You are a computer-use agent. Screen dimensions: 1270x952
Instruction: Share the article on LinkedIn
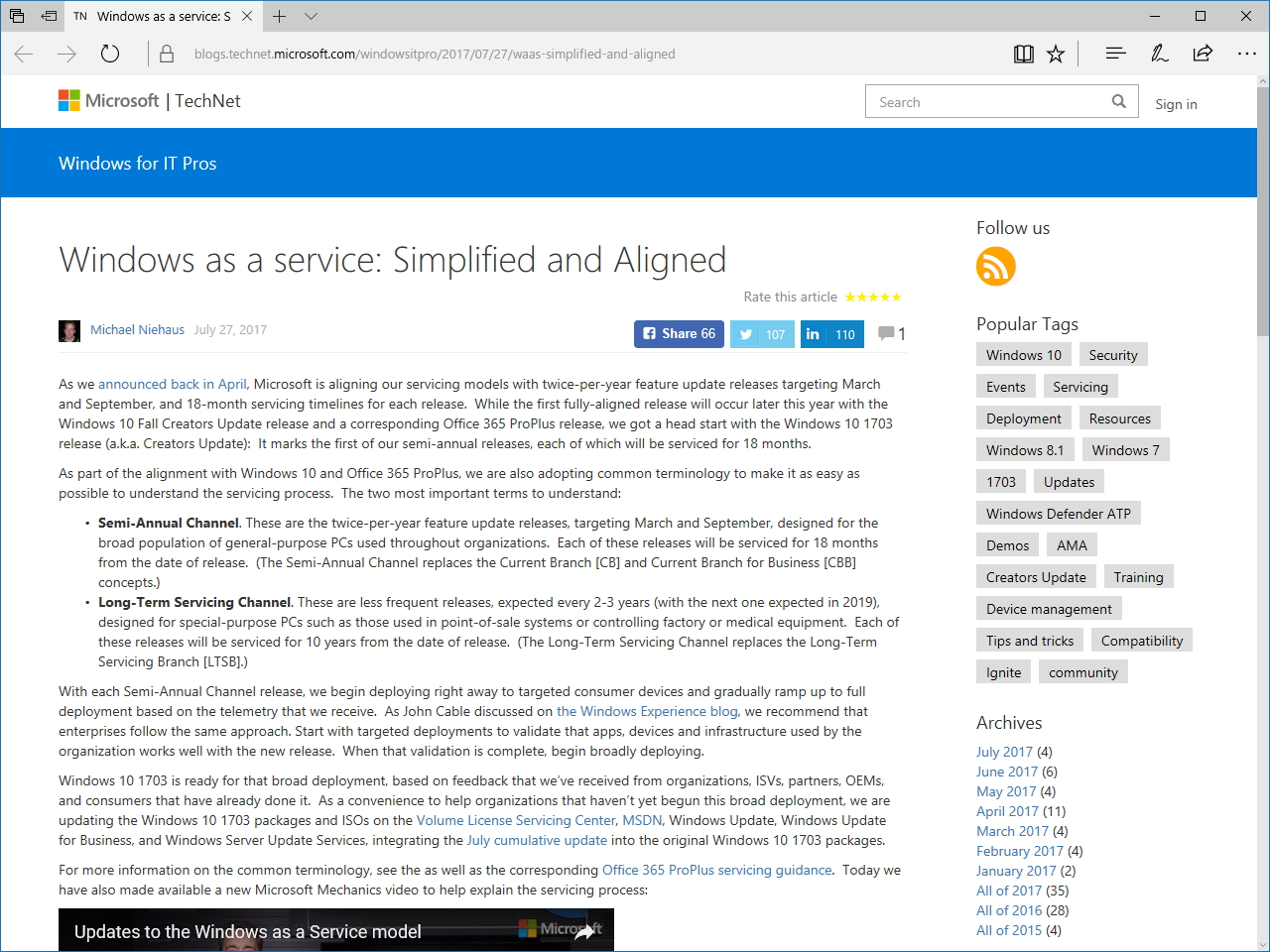coord(831,334)
